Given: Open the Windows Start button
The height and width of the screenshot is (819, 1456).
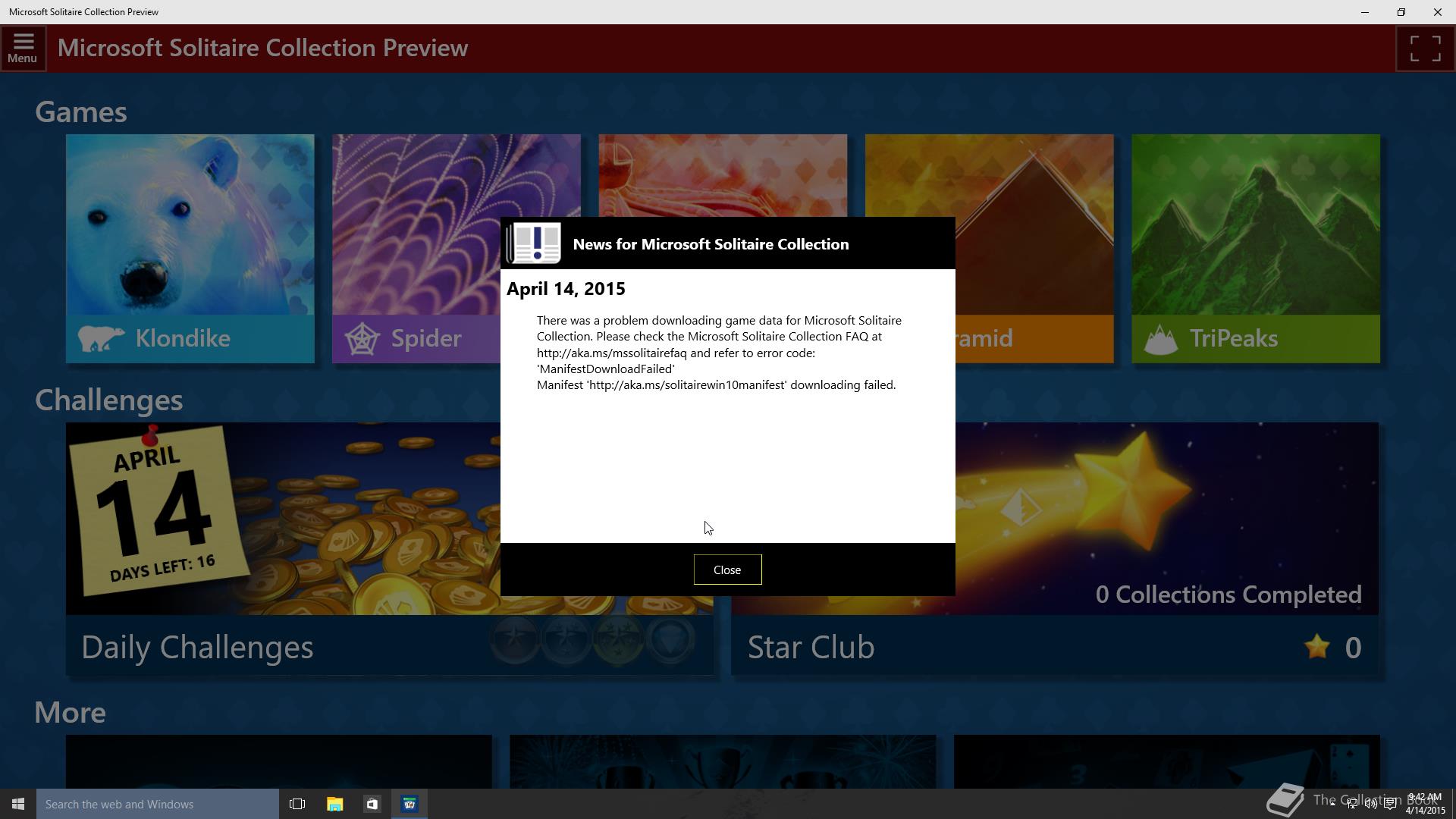Looking at the screenshot, I should point(18,804).
